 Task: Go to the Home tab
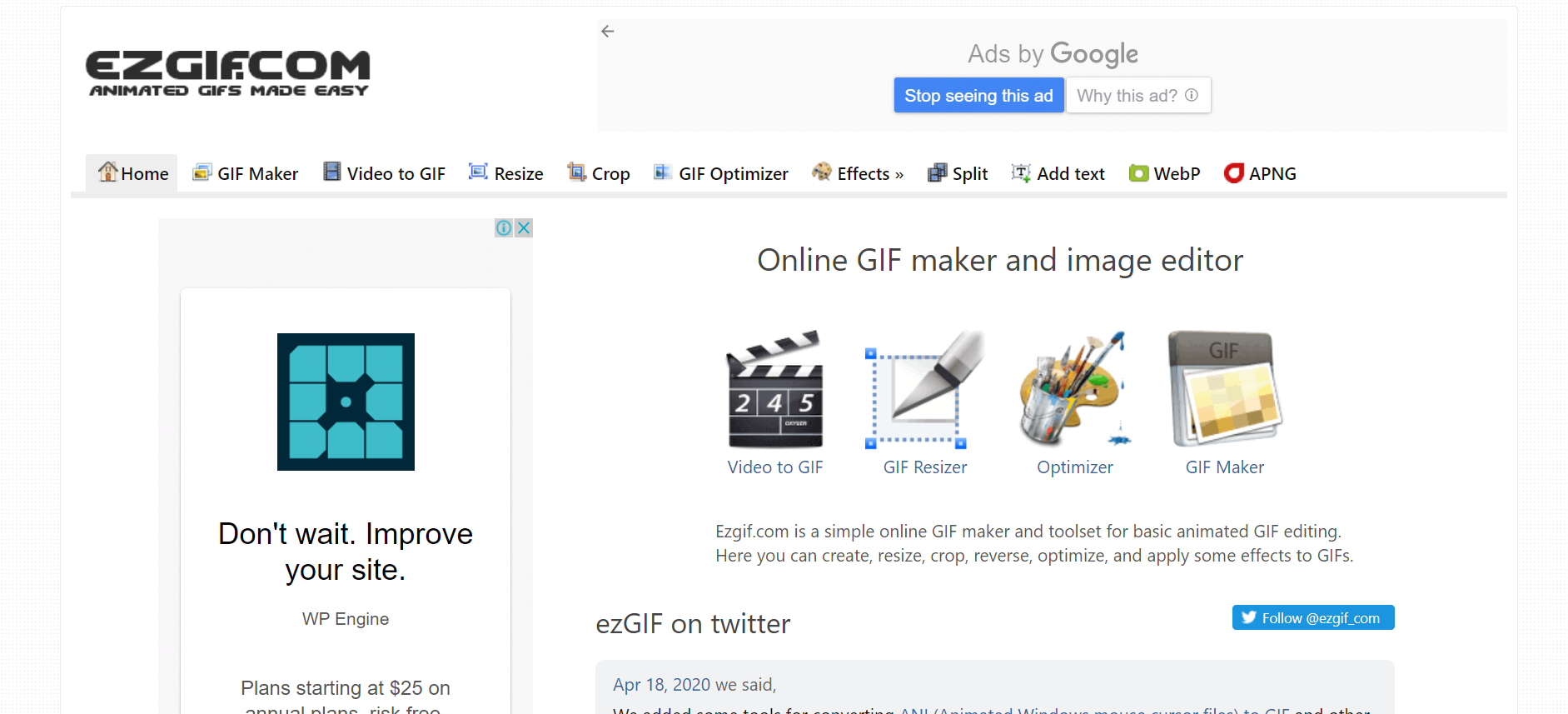132,173
